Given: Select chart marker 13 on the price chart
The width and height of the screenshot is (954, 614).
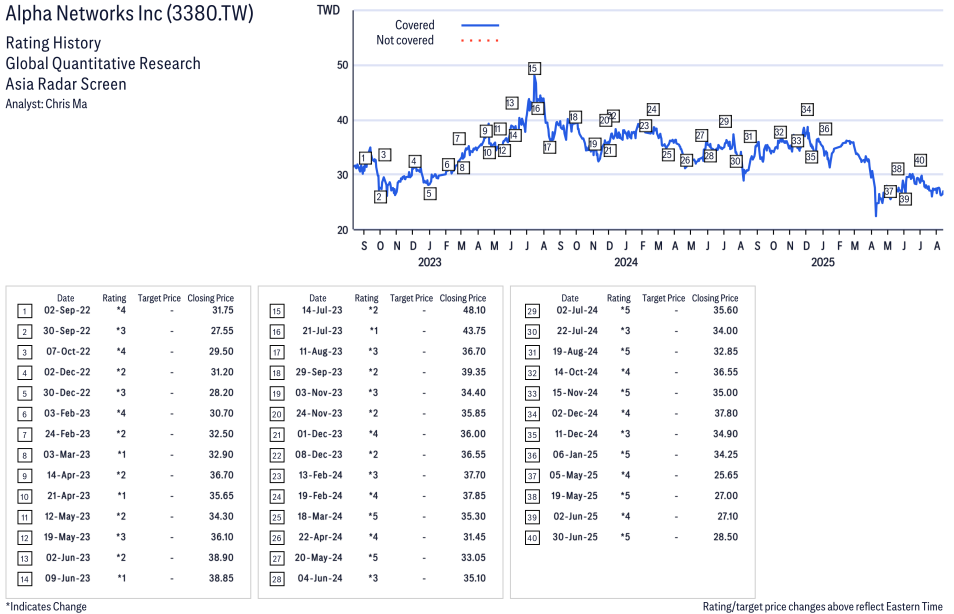Looking at the screenshot, I should 511,103.
